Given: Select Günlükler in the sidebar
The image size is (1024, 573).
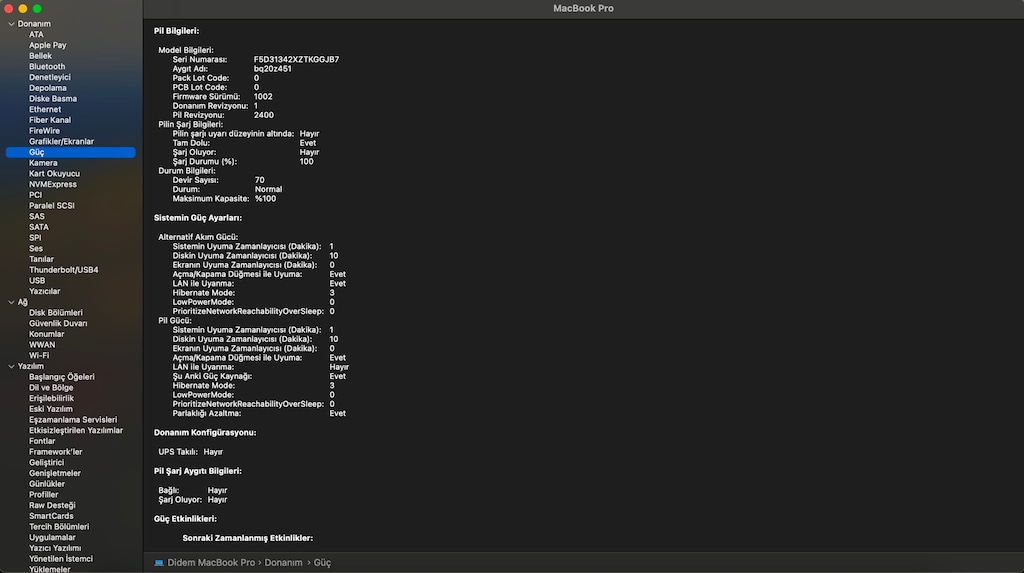Looking at the screenshot, I should pyautogui.click(x=47, y=484).
